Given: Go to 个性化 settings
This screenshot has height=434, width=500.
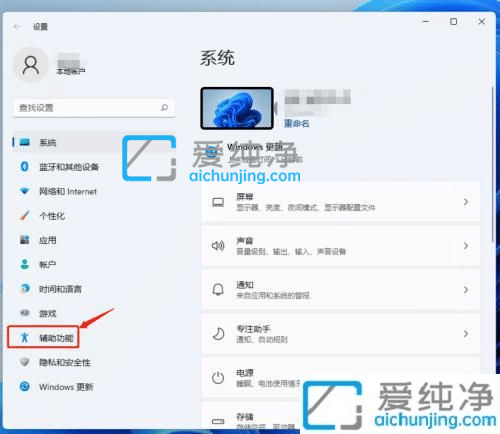Looking at the screenshot, I should point(52,216).
